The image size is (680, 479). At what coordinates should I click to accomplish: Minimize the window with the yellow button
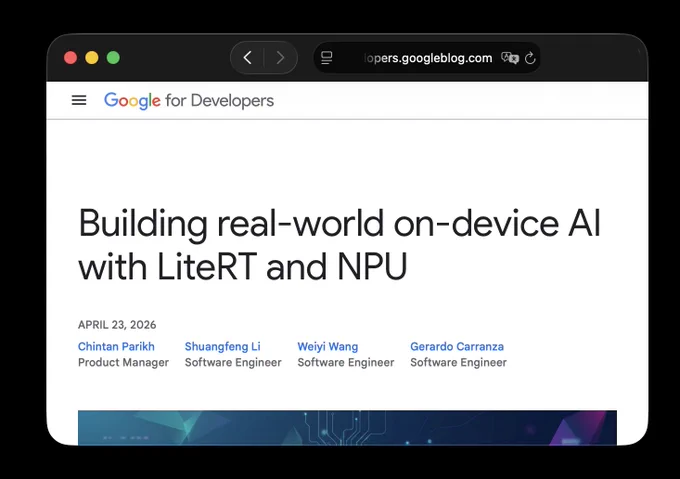[x=92, y=58]
